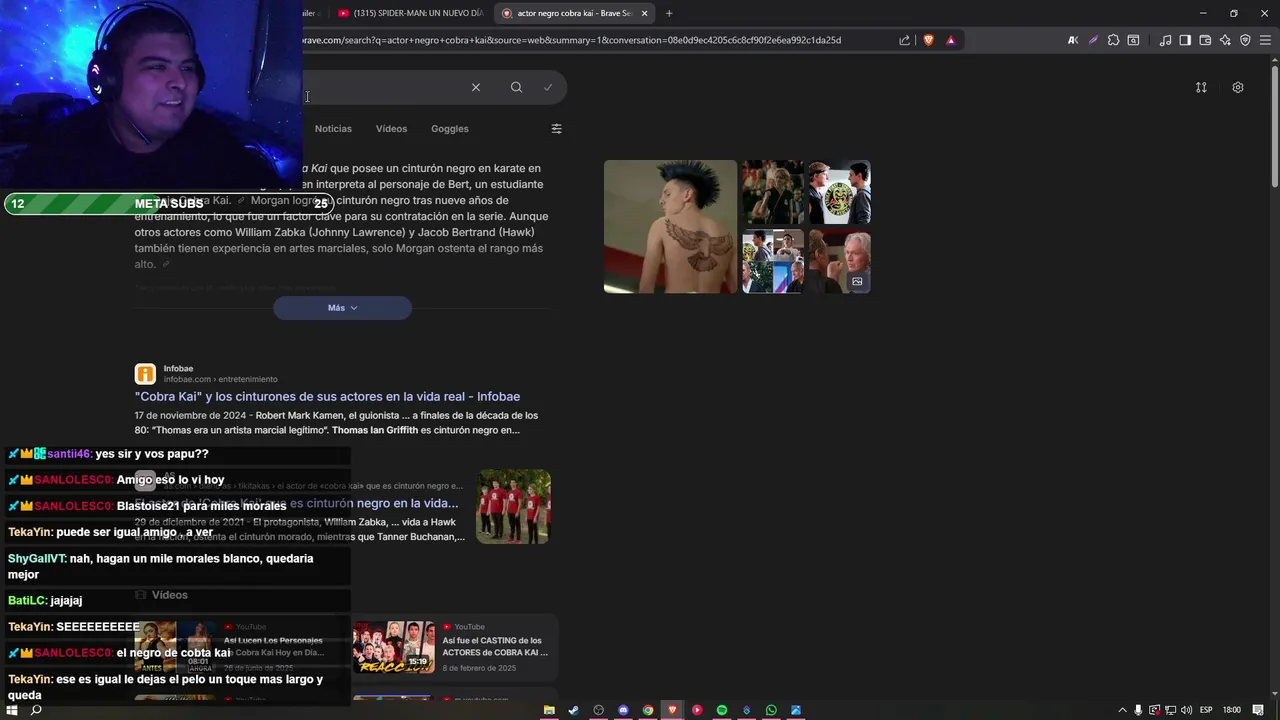Screen dimensions: 1280x720
Task: Click the Windows taskbar search icon
Action: click(36, 710)
